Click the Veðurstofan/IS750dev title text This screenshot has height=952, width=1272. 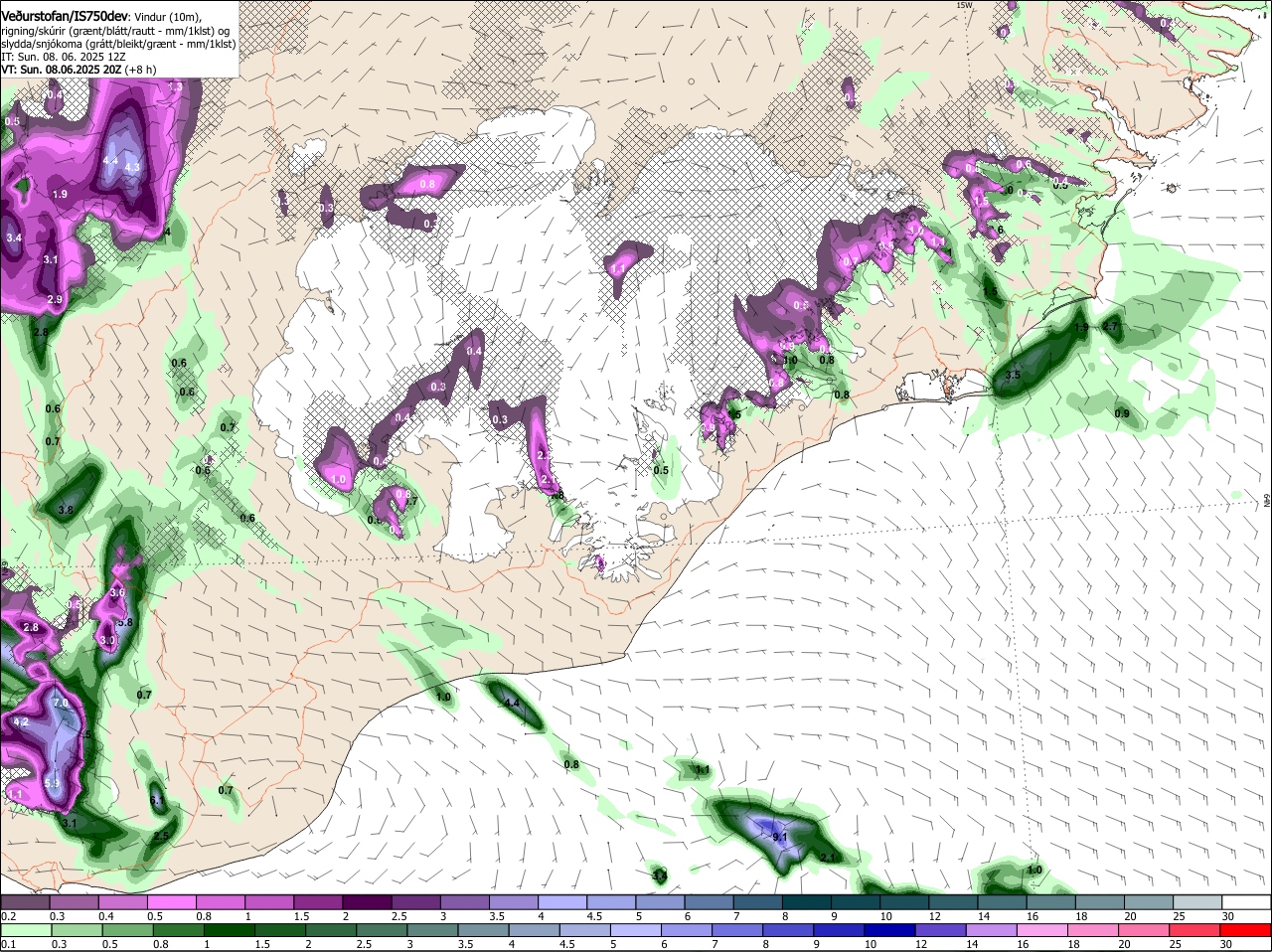coord(65,17)
